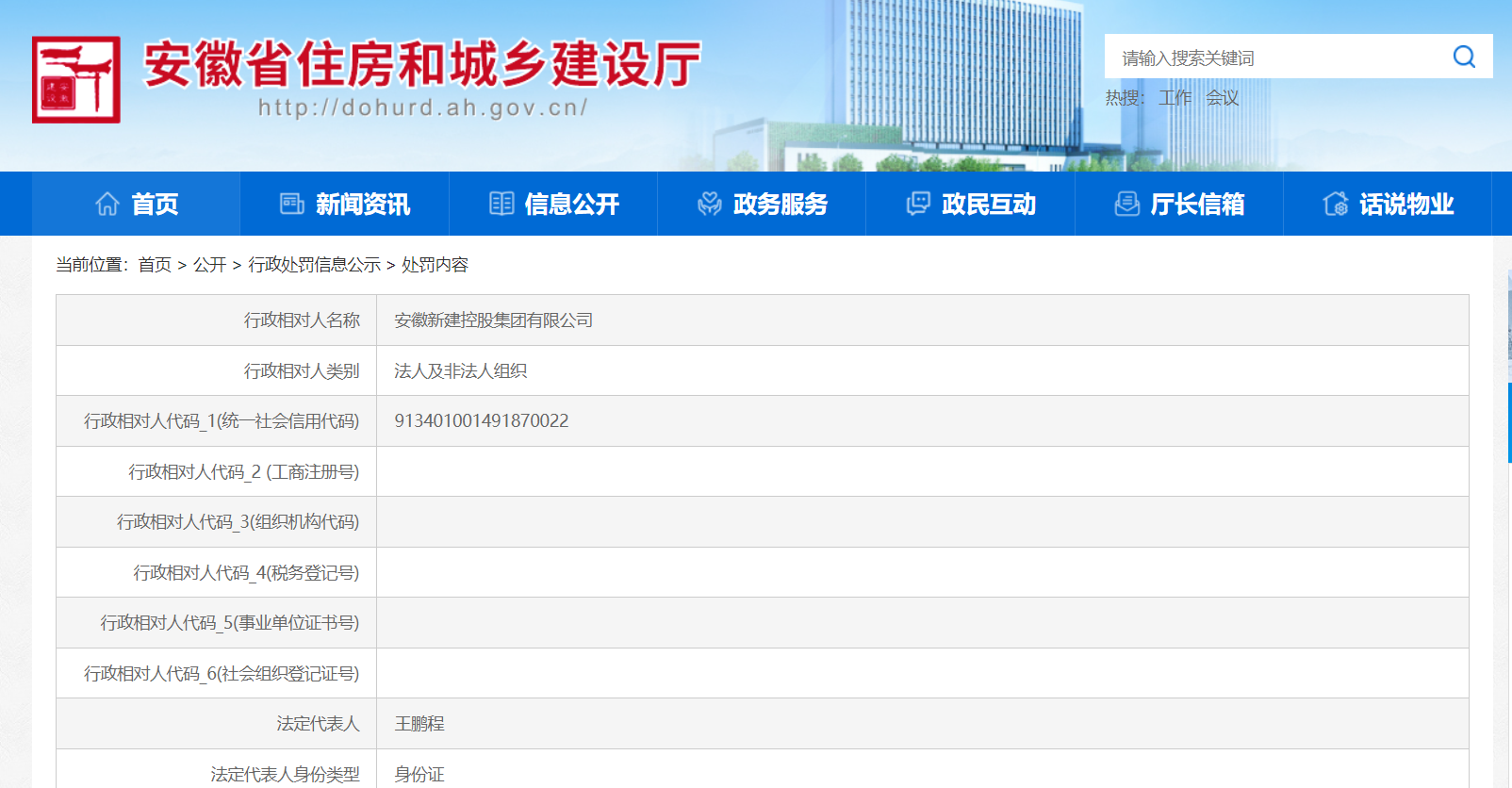Viewport: 1512px width, 788px height.
Task: Open 行政处罚信息公示 breadcrumb link
Action: (x=314, y=265)
